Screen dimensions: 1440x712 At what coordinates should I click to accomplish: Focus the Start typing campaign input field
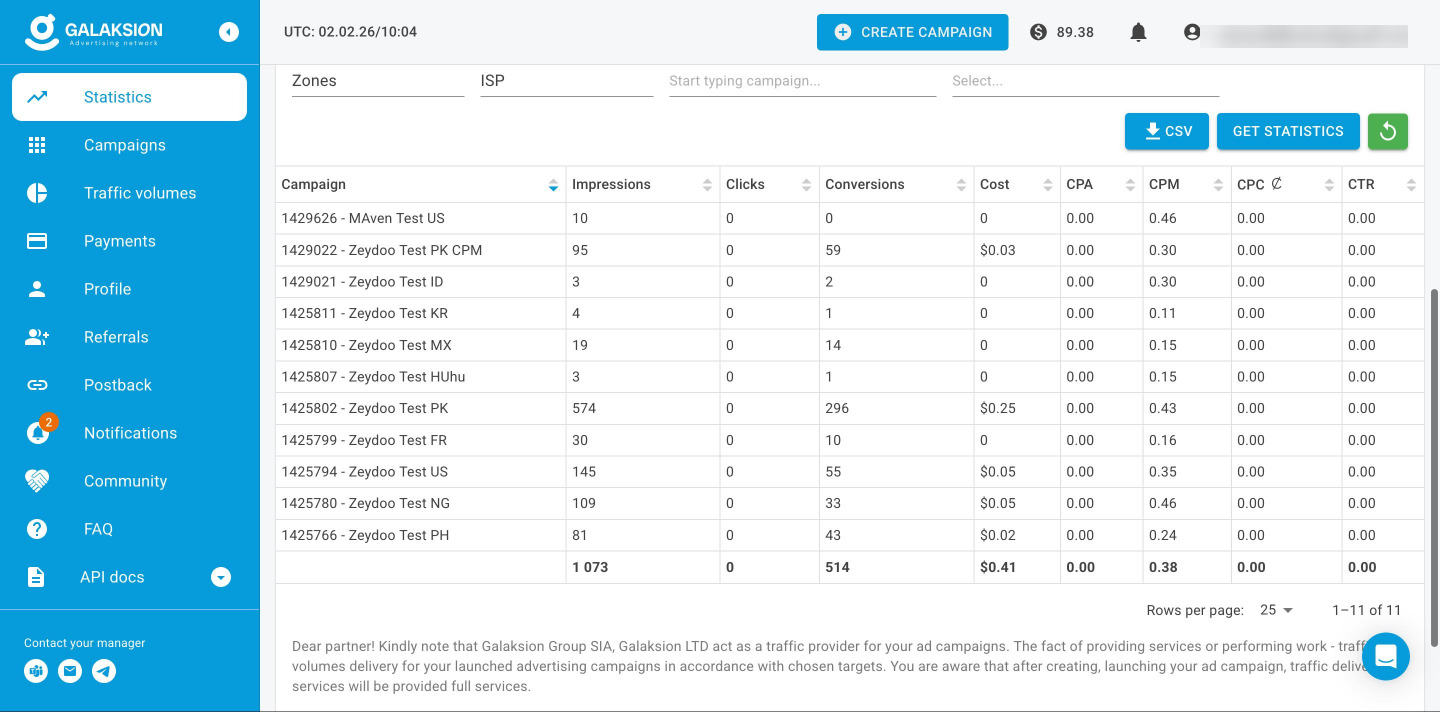[x=802, y=81]
